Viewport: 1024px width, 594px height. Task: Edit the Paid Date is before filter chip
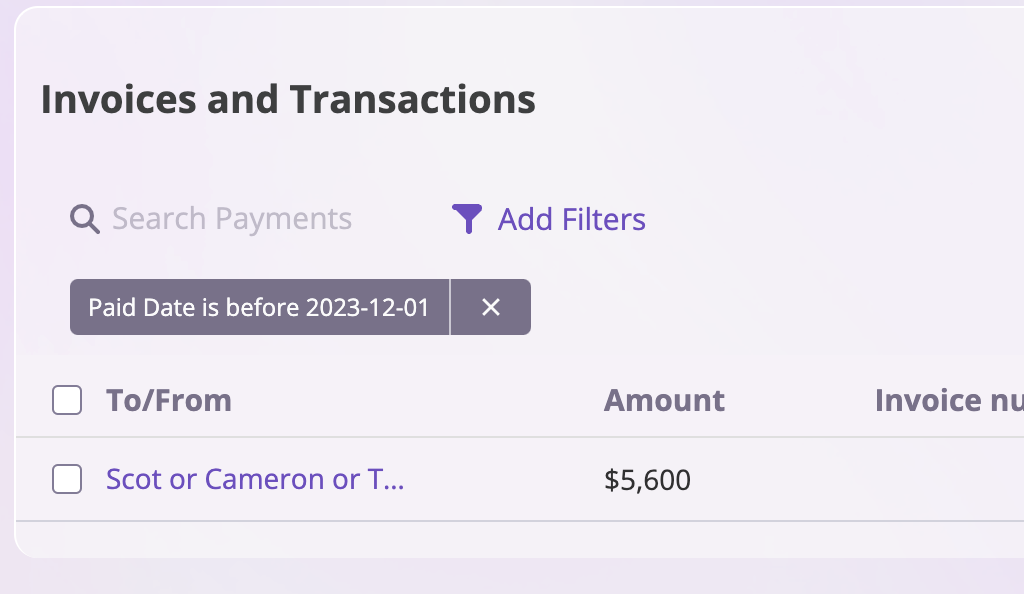pos(259,307)
